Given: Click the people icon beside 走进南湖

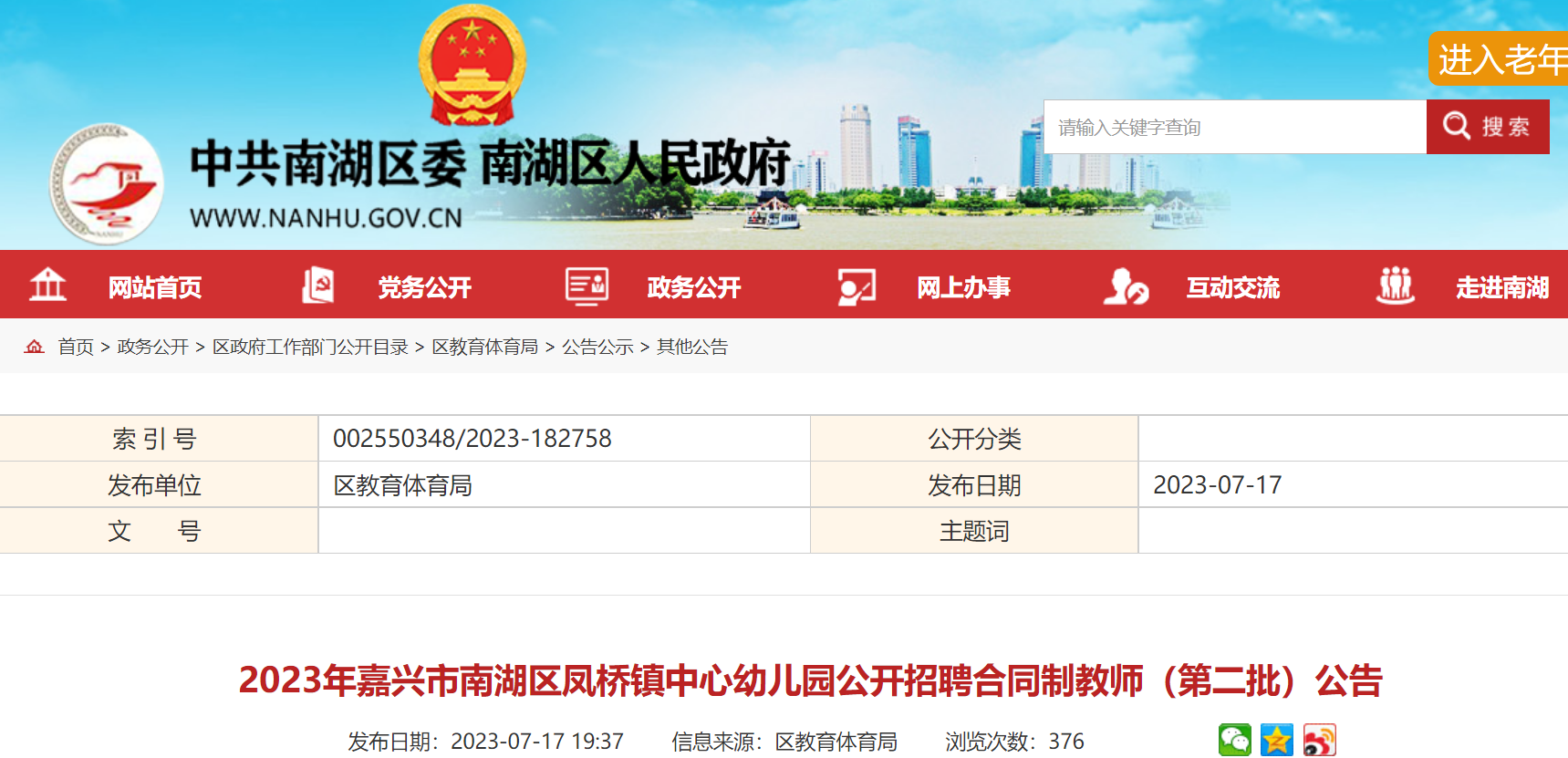Looking at the screenshot, I should 1395,286.
